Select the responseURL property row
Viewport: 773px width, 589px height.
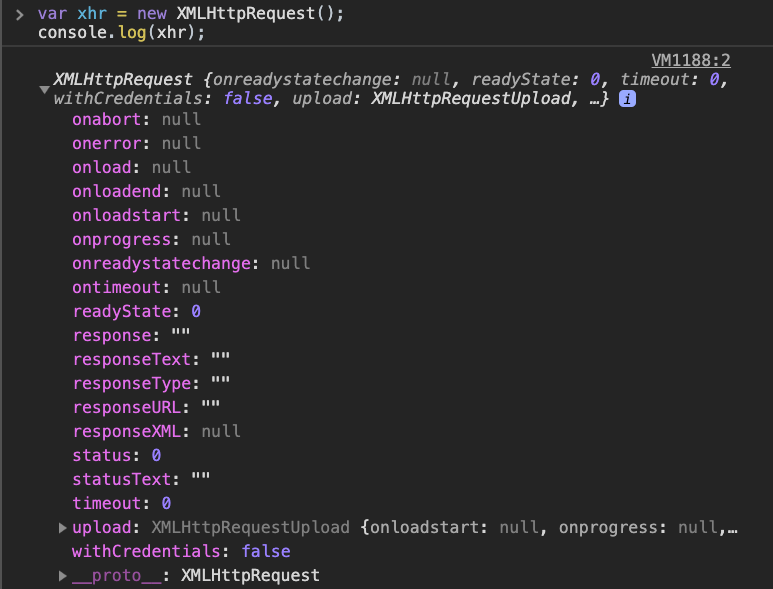[x=146, y=408]
